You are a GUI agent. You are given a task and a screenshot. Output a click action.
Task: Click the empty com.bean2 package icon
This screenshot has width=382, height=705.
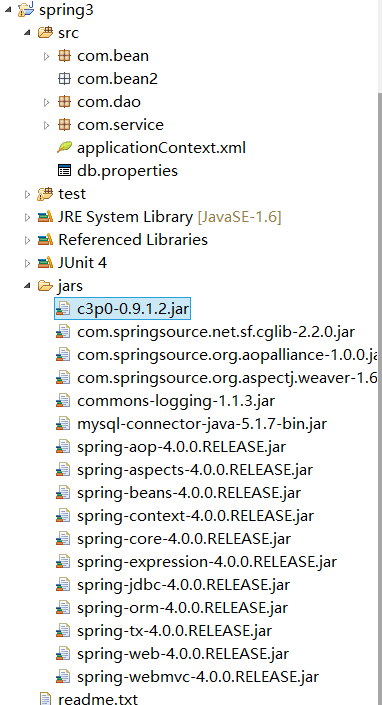pyautogui.click(x=64, y=79)
